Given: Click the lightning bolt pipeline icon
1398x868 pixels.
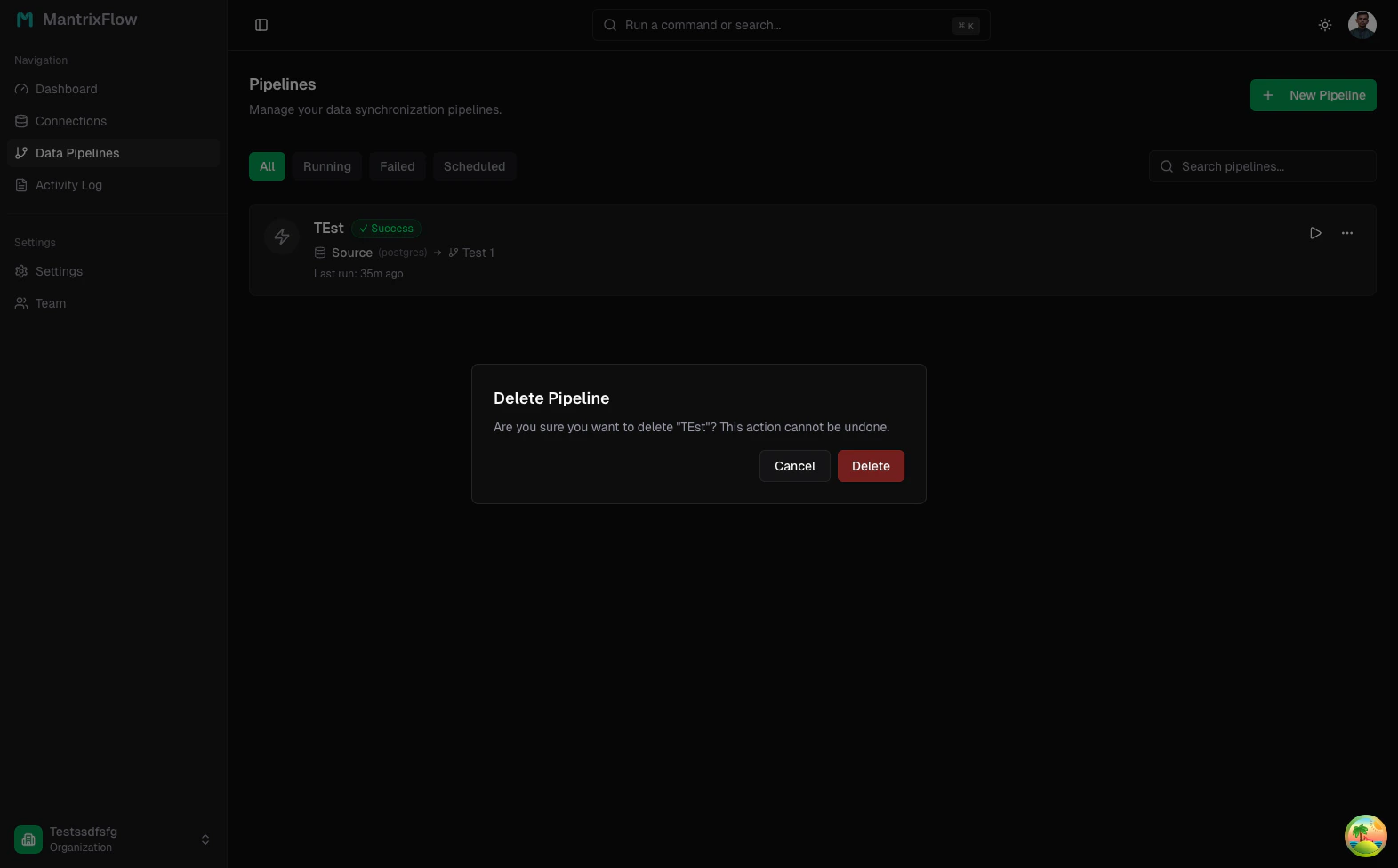Looking at the screenshot, I should [282, 237].
